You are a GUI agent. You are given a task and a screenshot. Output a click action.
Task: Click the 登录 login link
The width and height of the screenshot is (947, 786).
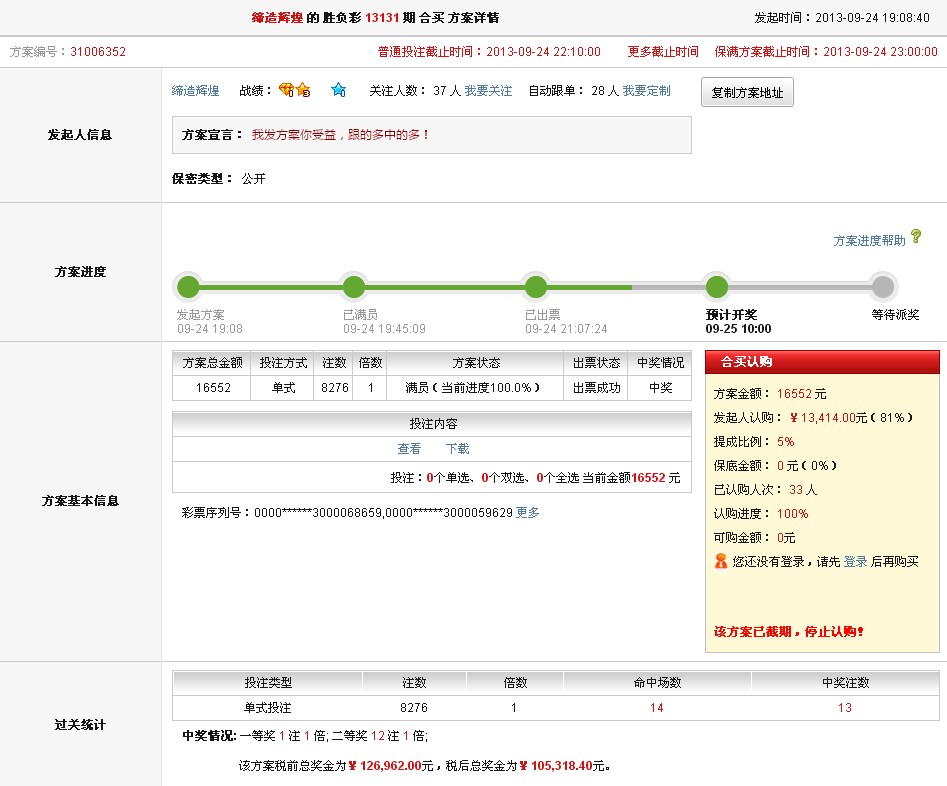(x=855, y=562)
